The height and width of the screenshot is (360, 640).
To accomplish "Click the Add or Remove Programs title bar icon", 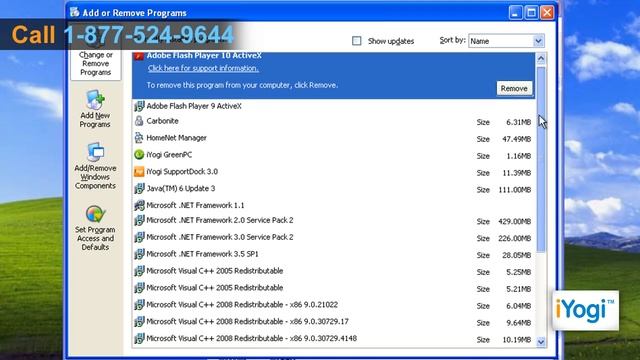I will coord(74,12).
